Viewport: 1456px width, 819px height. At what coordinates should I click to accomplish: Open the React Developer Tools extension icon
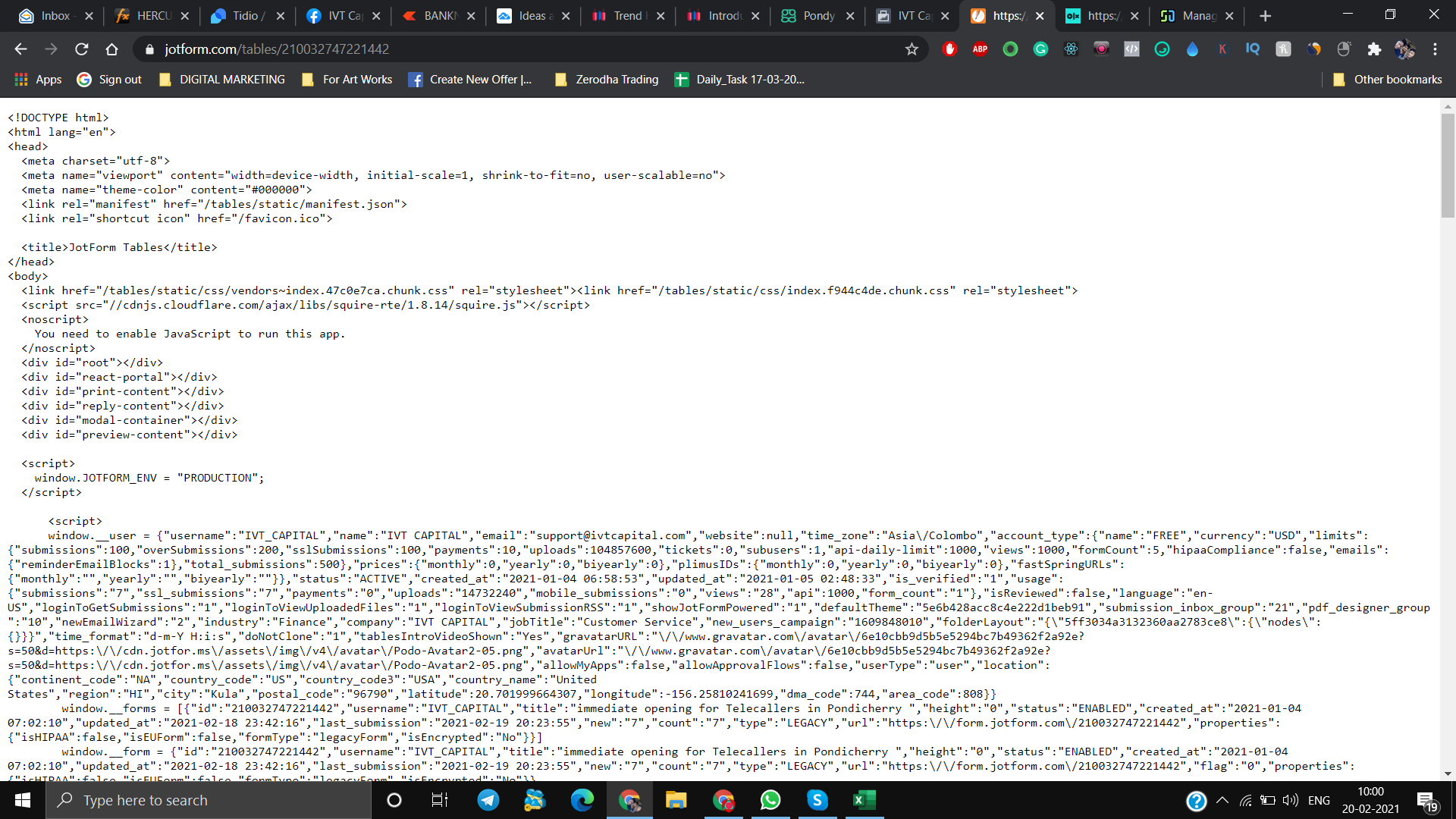coord(1071,49)
